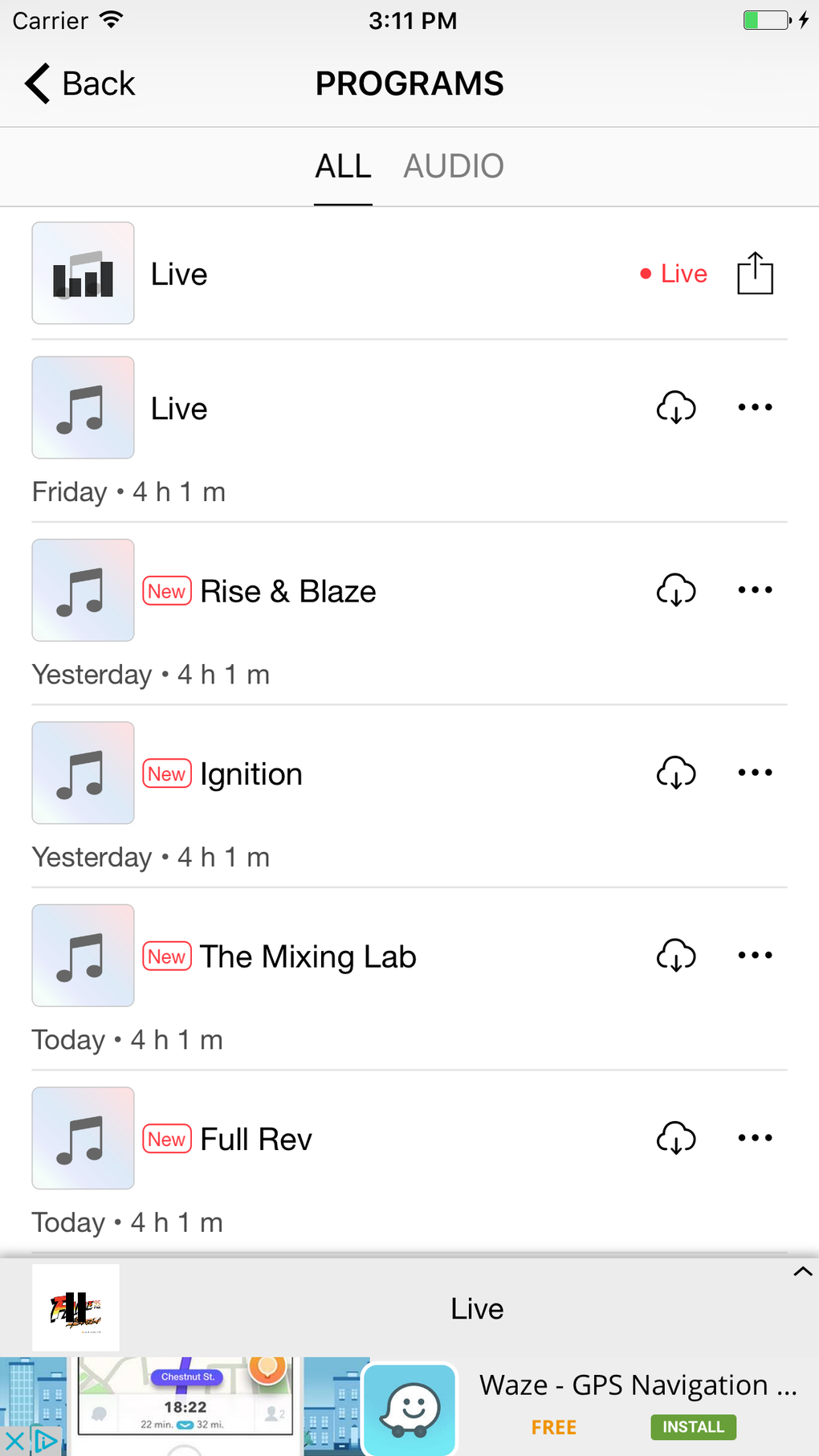Screen dimensions: 819x1456
Task: Download the Rise & Blaze program
Action: [676, 590]
